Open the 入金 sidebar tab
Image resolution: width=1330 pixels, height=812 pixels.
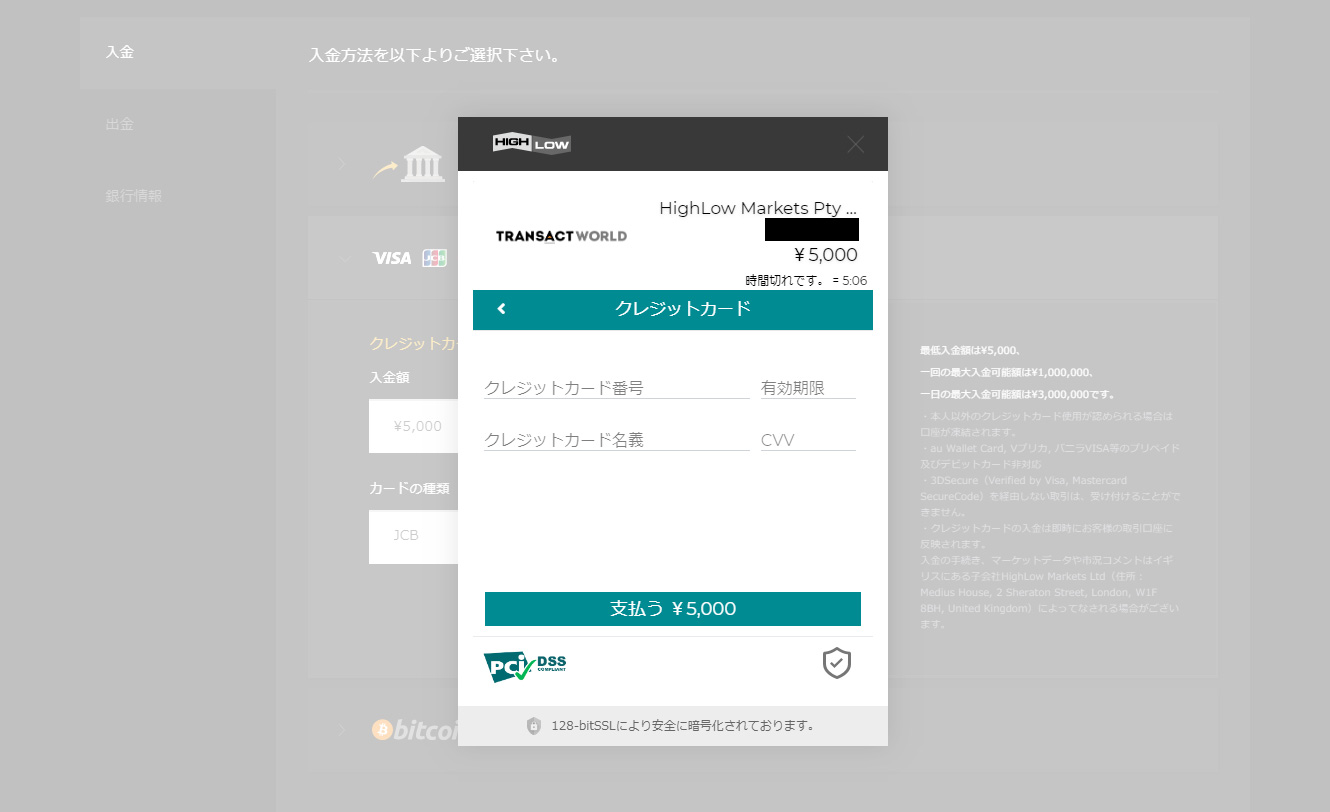point(177,52)
